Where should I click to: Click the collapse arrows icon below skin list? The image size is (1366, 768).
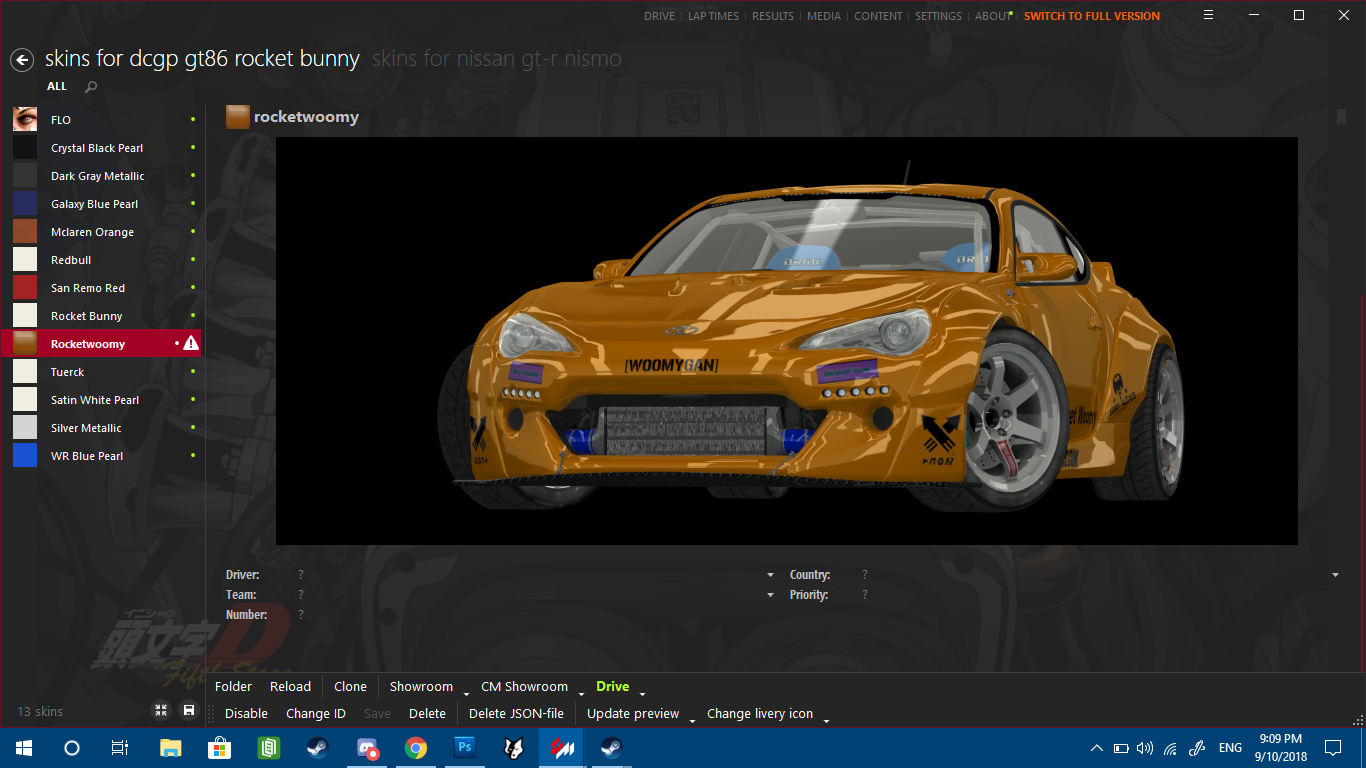pos(161,710)
